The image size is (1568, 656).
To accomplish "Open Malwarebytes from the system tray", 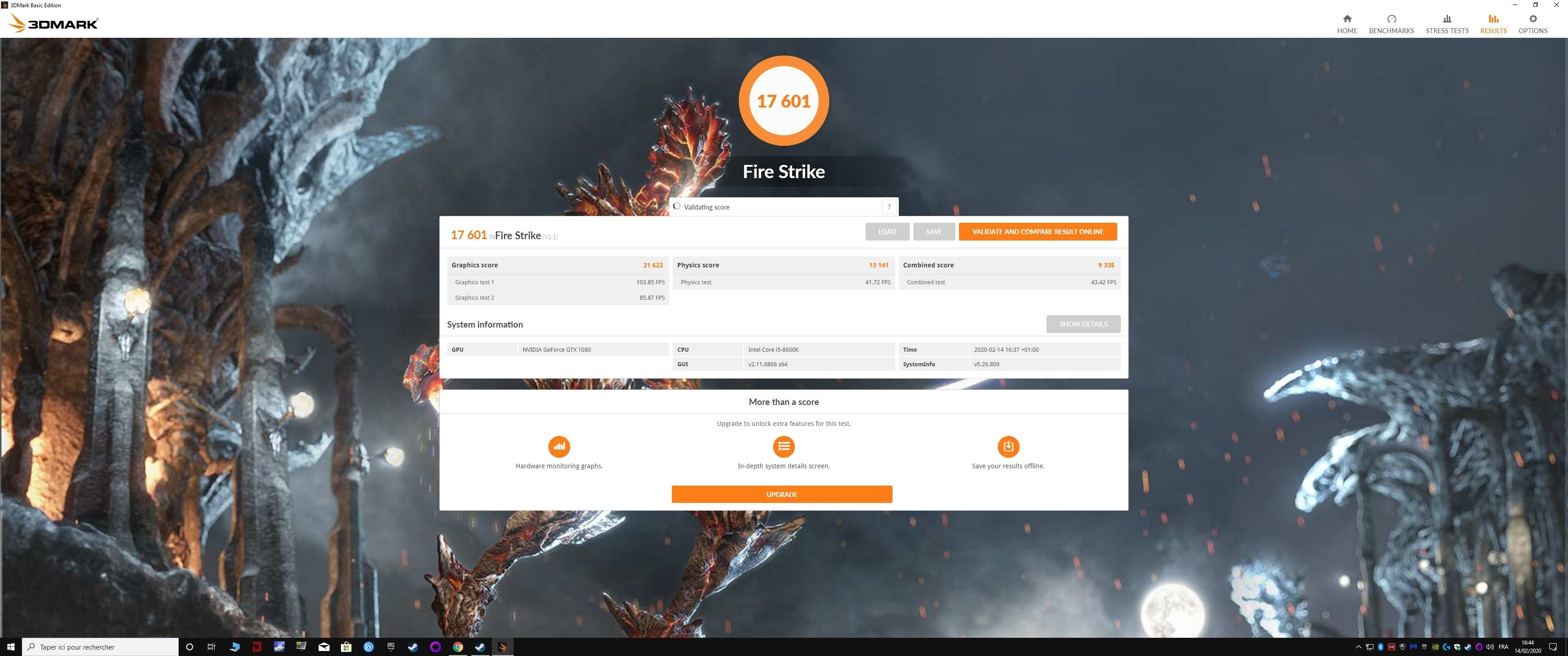I will 1413,647.
